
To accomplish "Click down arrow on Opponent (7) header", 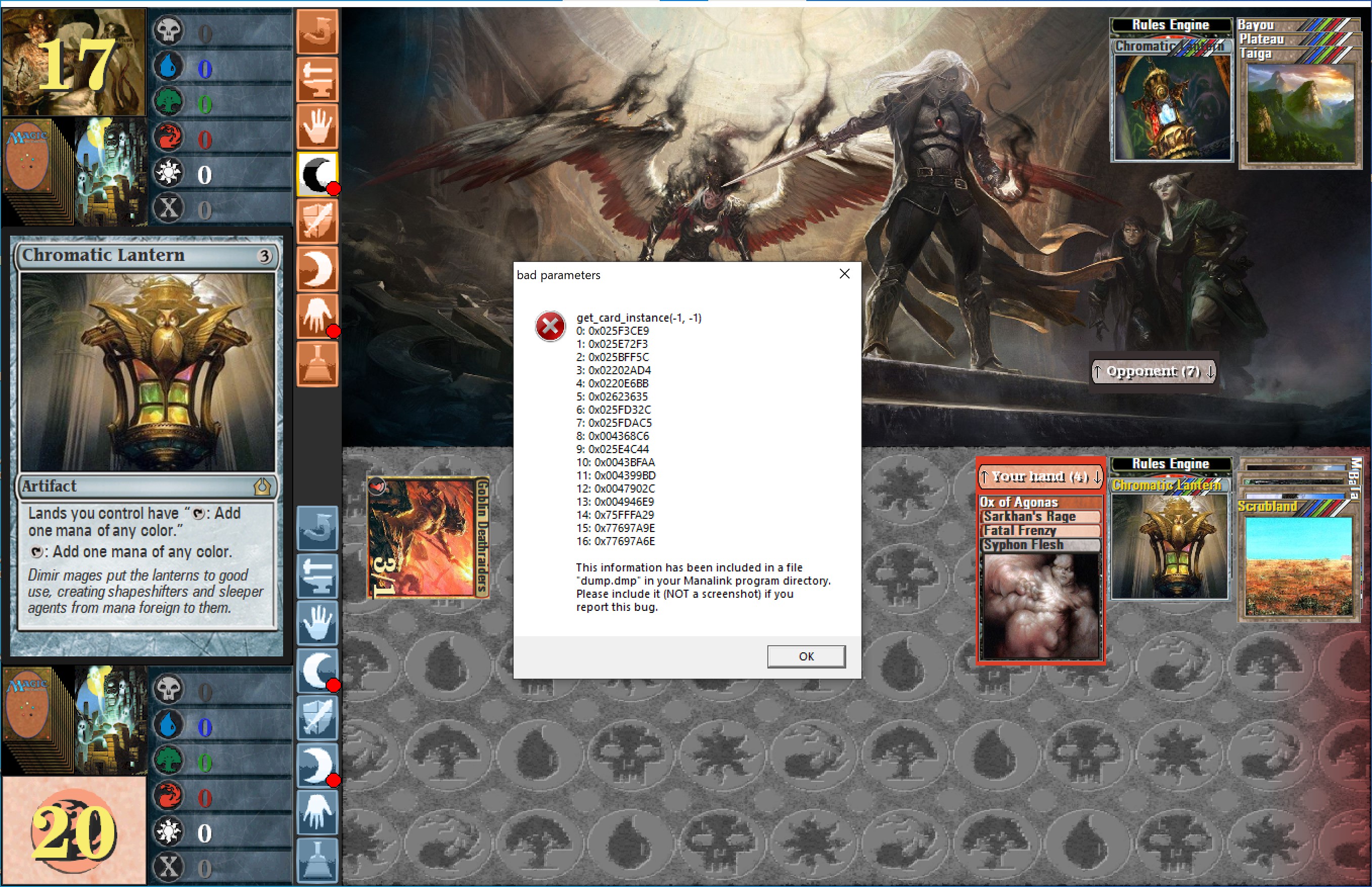I will pyautogui.click(x=1210, y=372).
